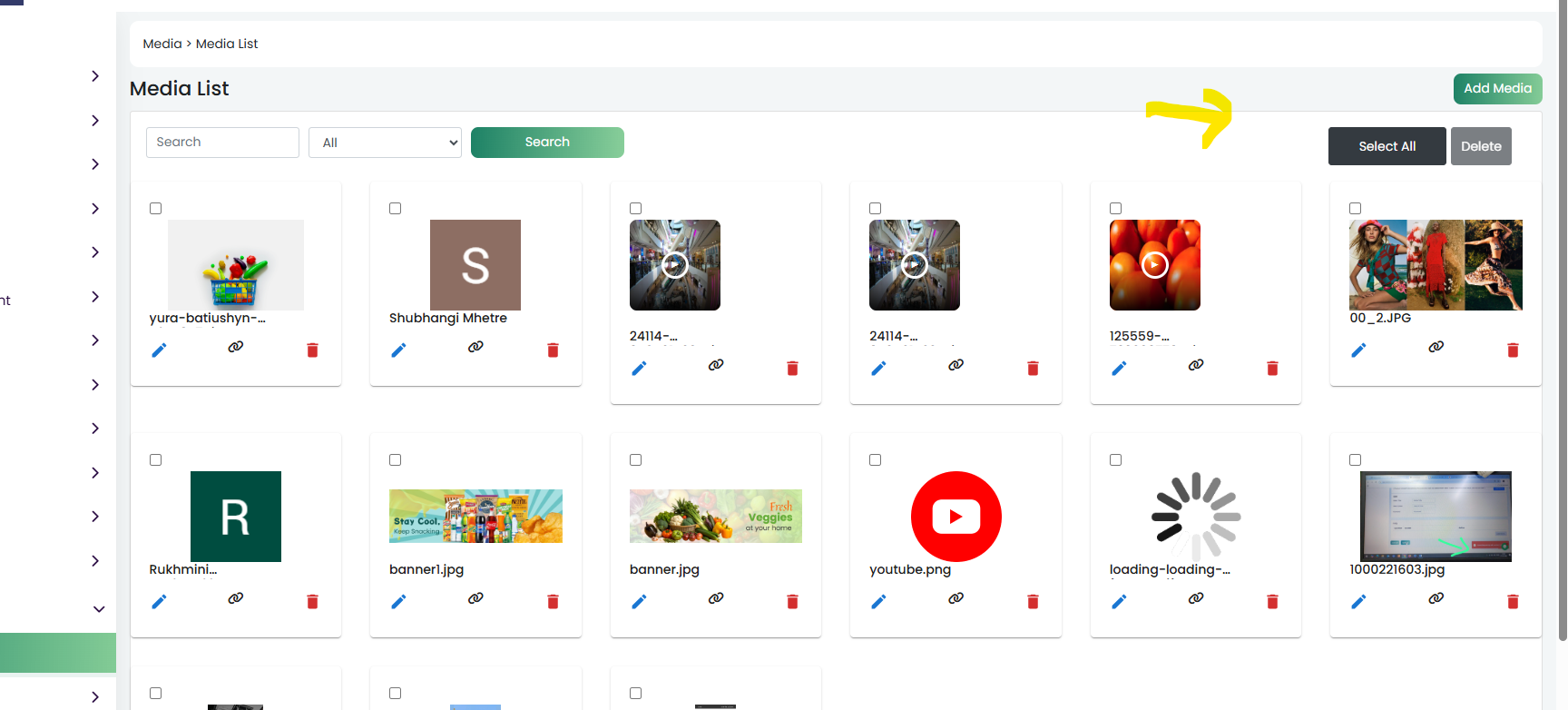Screen dimensions: 1568x710
Task: Click the Add Media button
Action: click(1498, 89)
